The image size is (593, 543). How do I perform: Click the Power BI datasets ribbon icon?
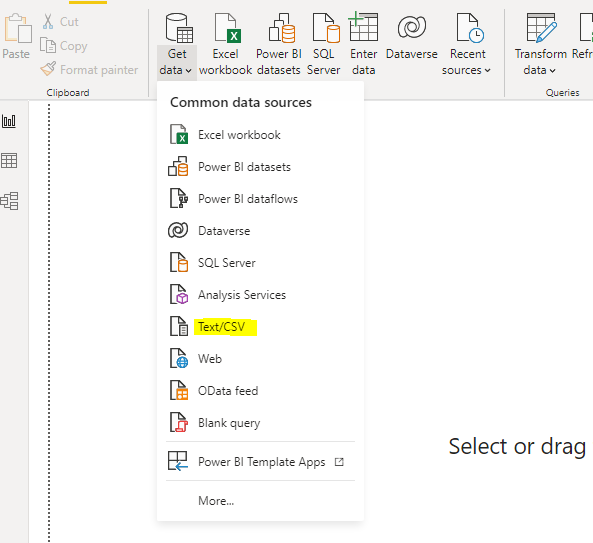click(x=279, y=44)
